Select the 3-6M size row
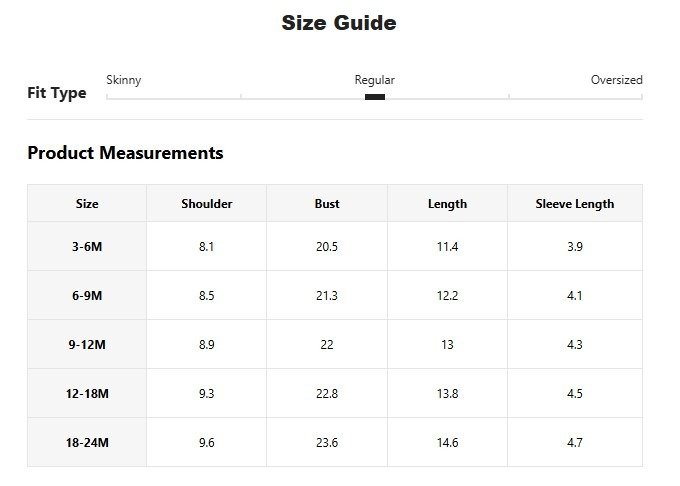Viewport: 680px width, 486px height. point(87,247)
